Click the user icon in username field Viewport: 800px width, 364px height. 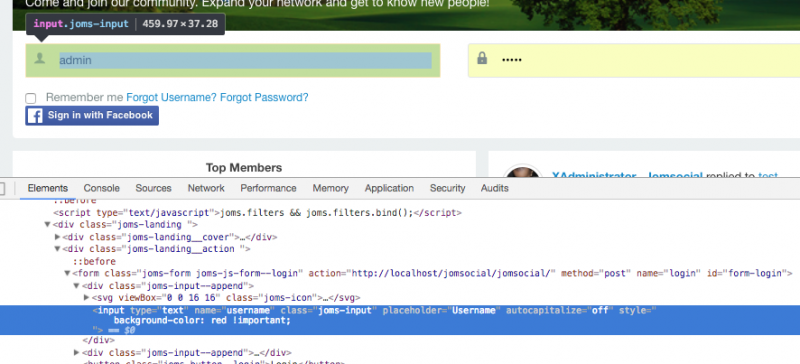39,59
